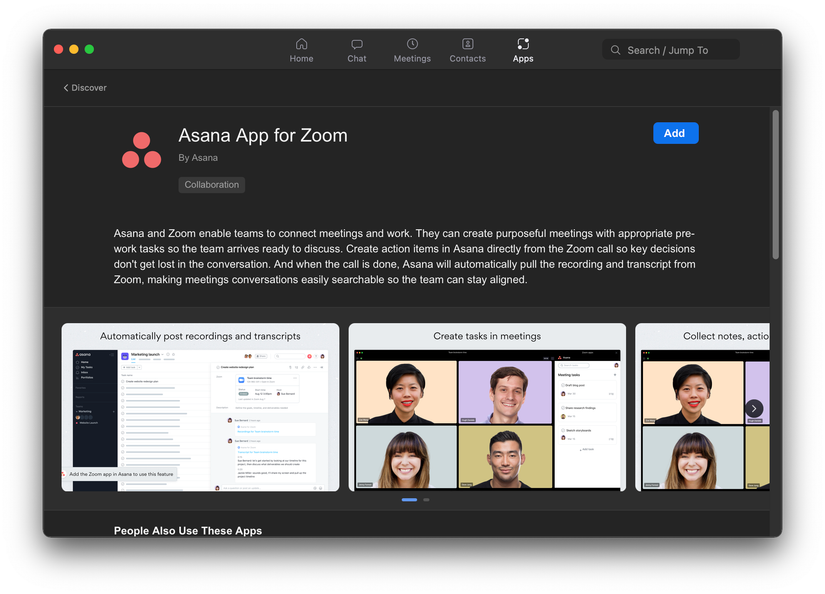825x594 pixels.
Task: Select the Apps tab
Action: coord(523,51)
